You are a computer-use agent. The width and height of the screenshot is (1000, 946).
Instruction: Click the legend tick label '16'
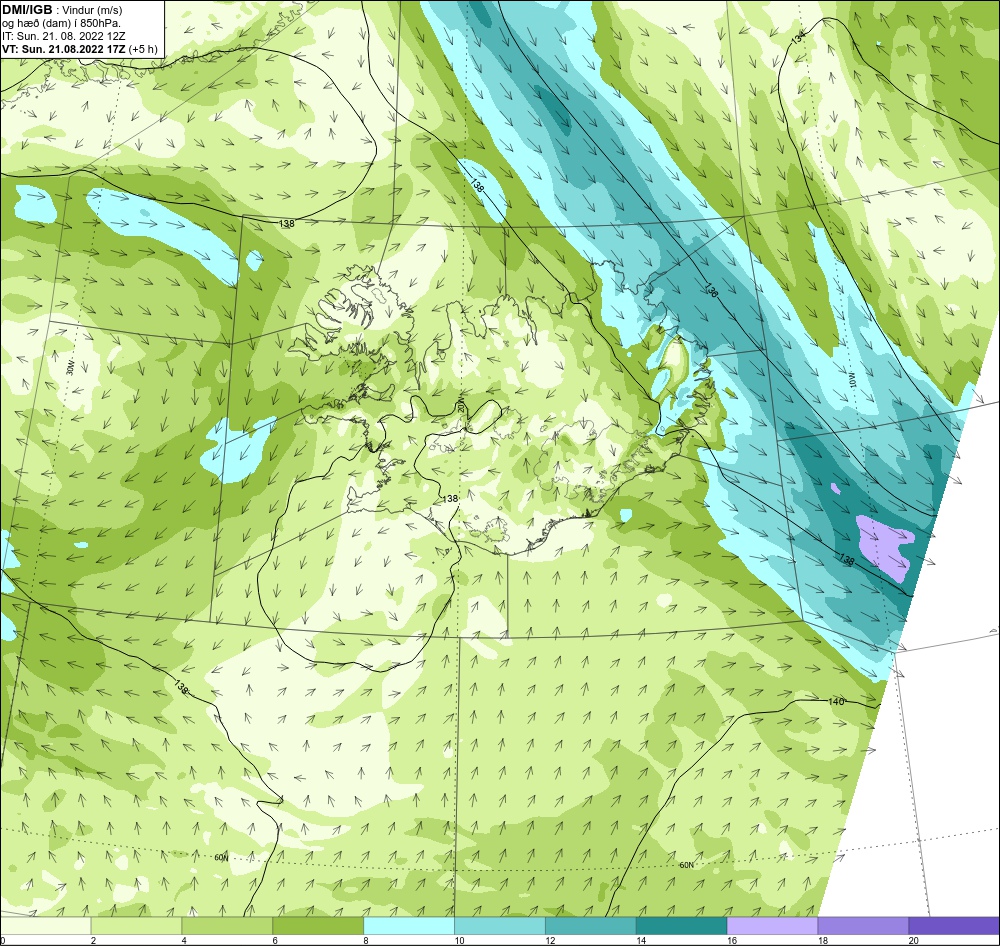[x=732, y=940]
